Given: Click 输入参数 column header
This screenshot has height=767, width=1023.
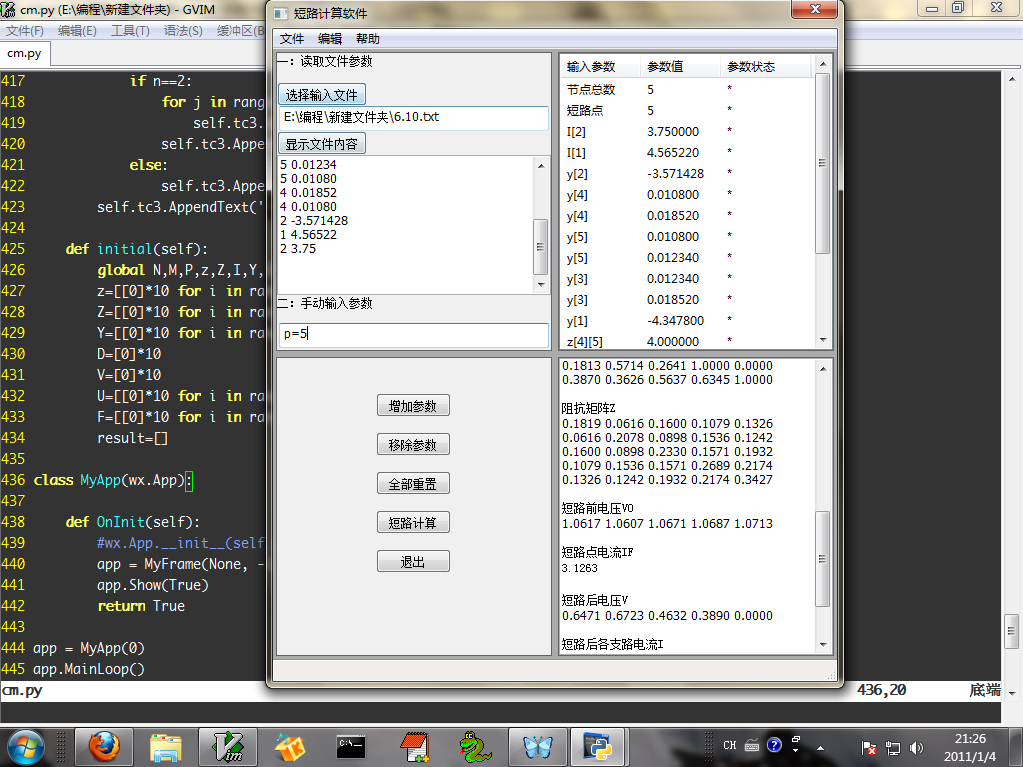Looking at the screenshot, I should [600, 67].
